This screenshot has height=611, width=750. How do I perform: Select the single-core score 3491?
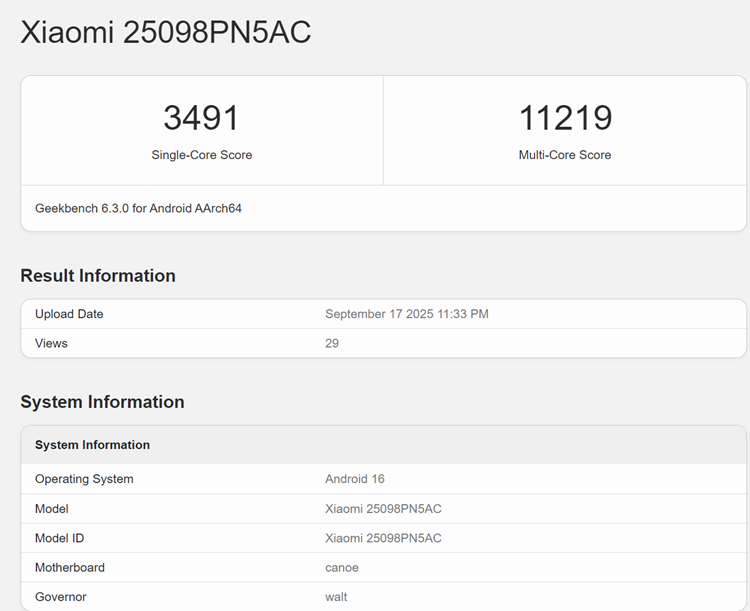[201, 118]
